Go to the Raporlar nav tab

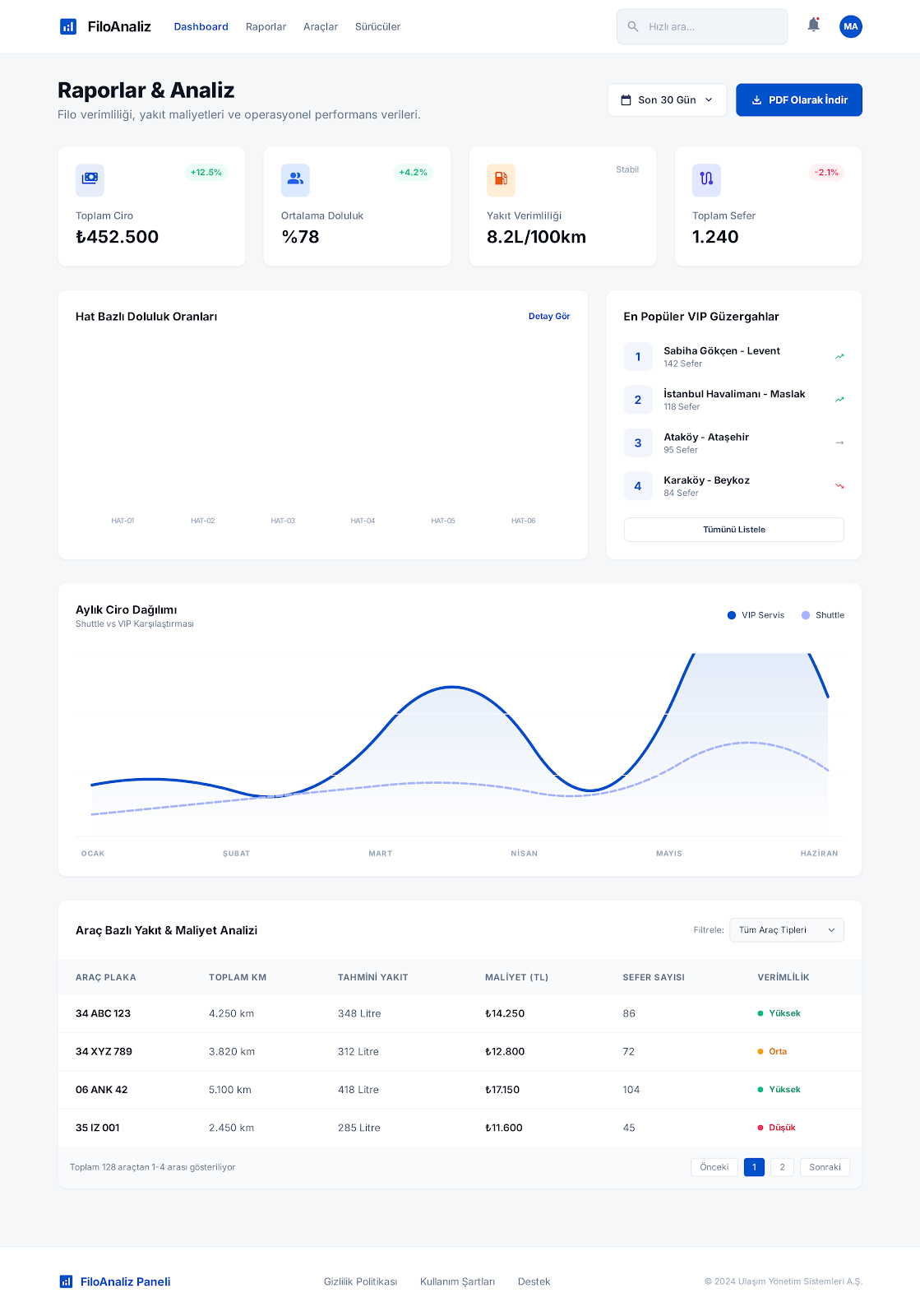(x=266, y=26)
